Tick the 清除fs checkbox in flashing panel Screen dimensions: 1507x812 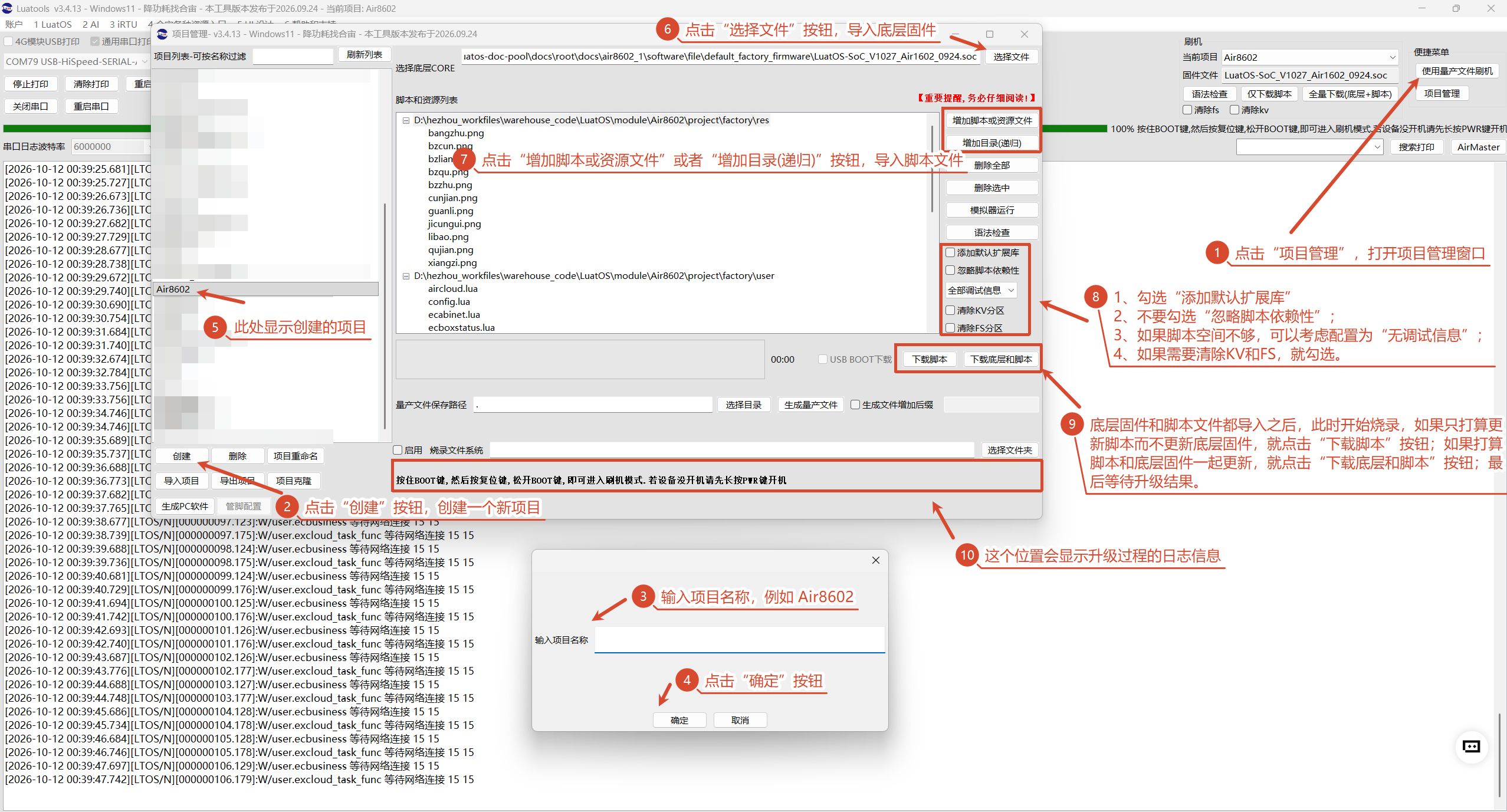tap(1187, 110)
